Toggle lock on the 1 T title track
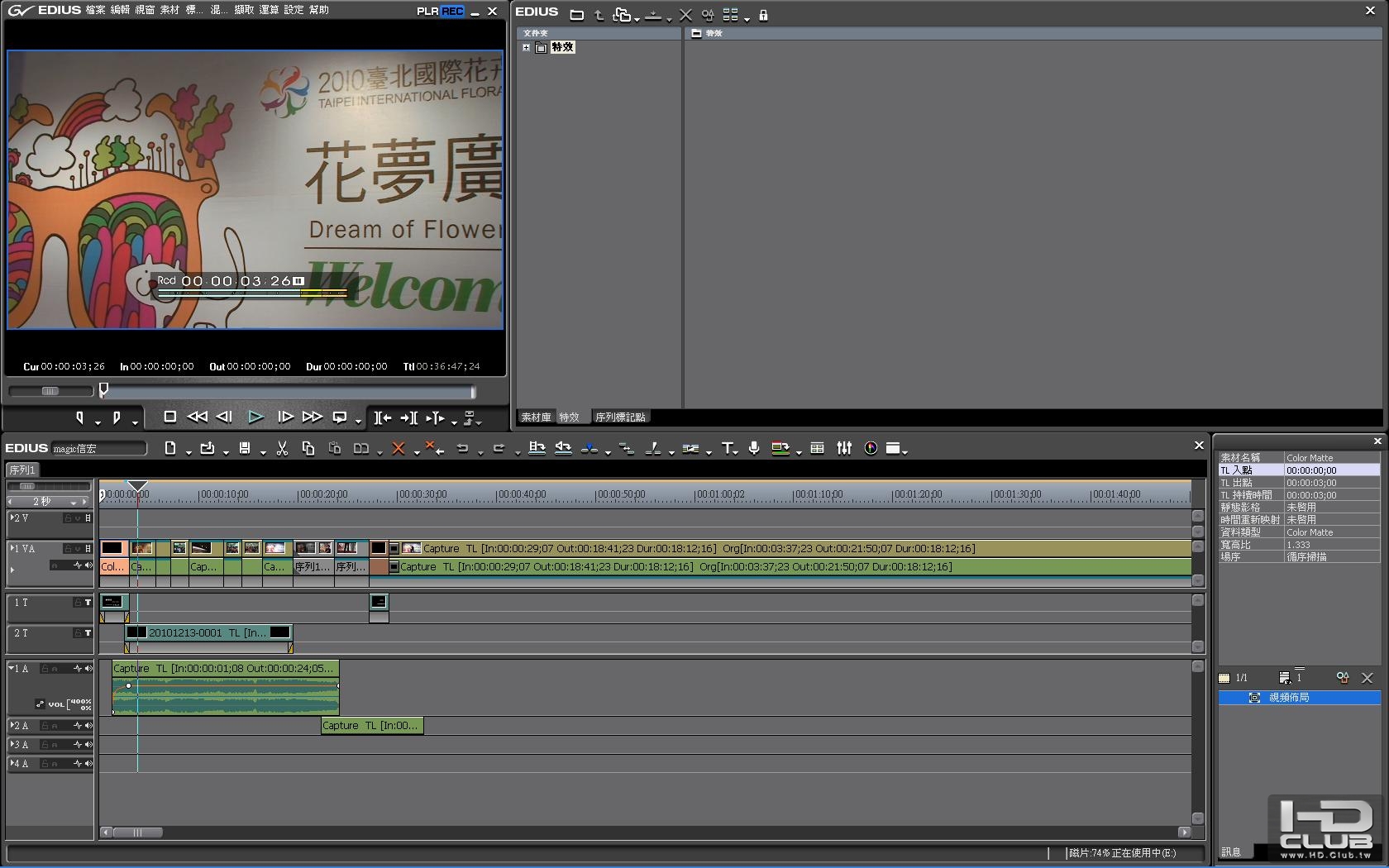 pos(77,603)
